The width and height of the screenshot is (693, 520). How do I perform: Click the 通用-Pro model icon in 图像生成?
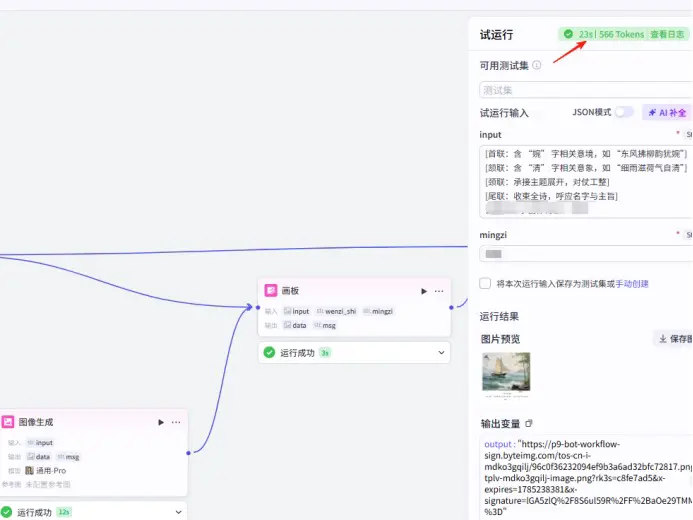[29, 471]
